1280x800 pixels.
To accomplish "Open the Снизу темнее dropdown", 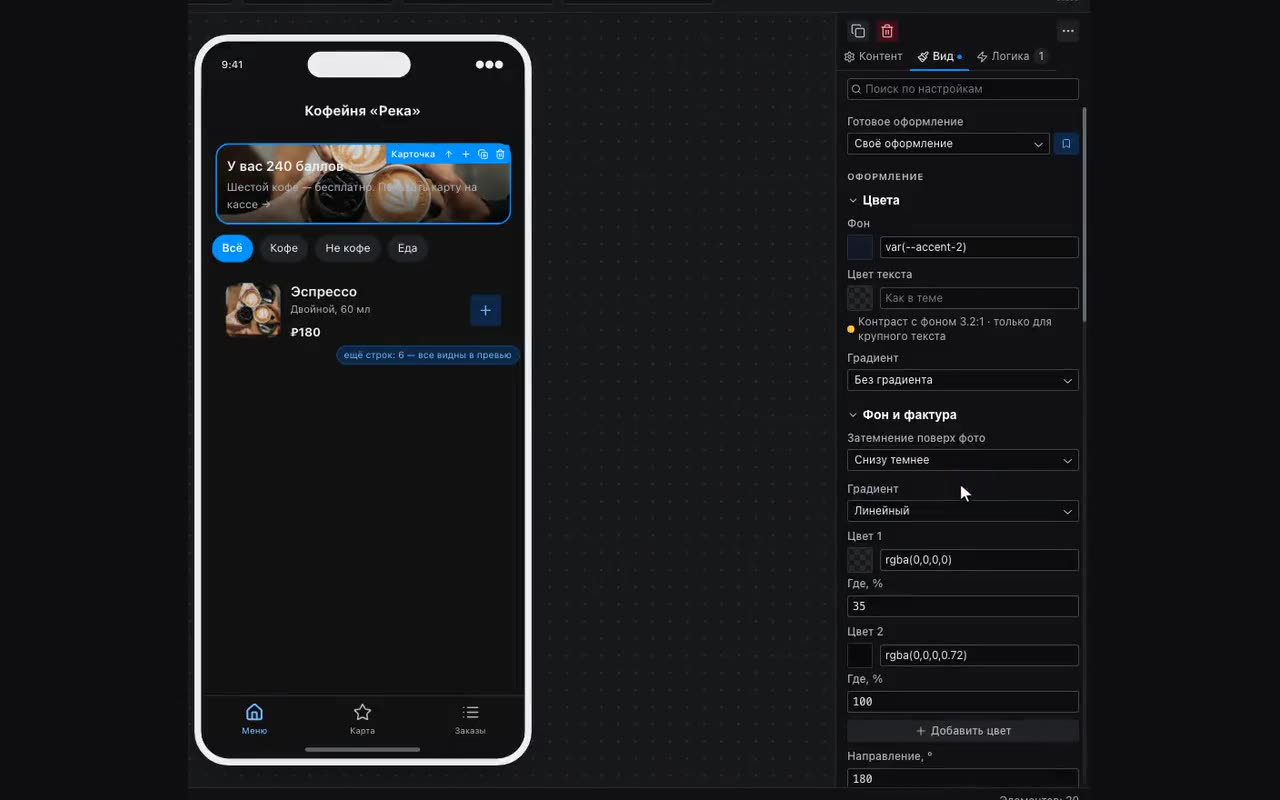I will click(963, 460).
